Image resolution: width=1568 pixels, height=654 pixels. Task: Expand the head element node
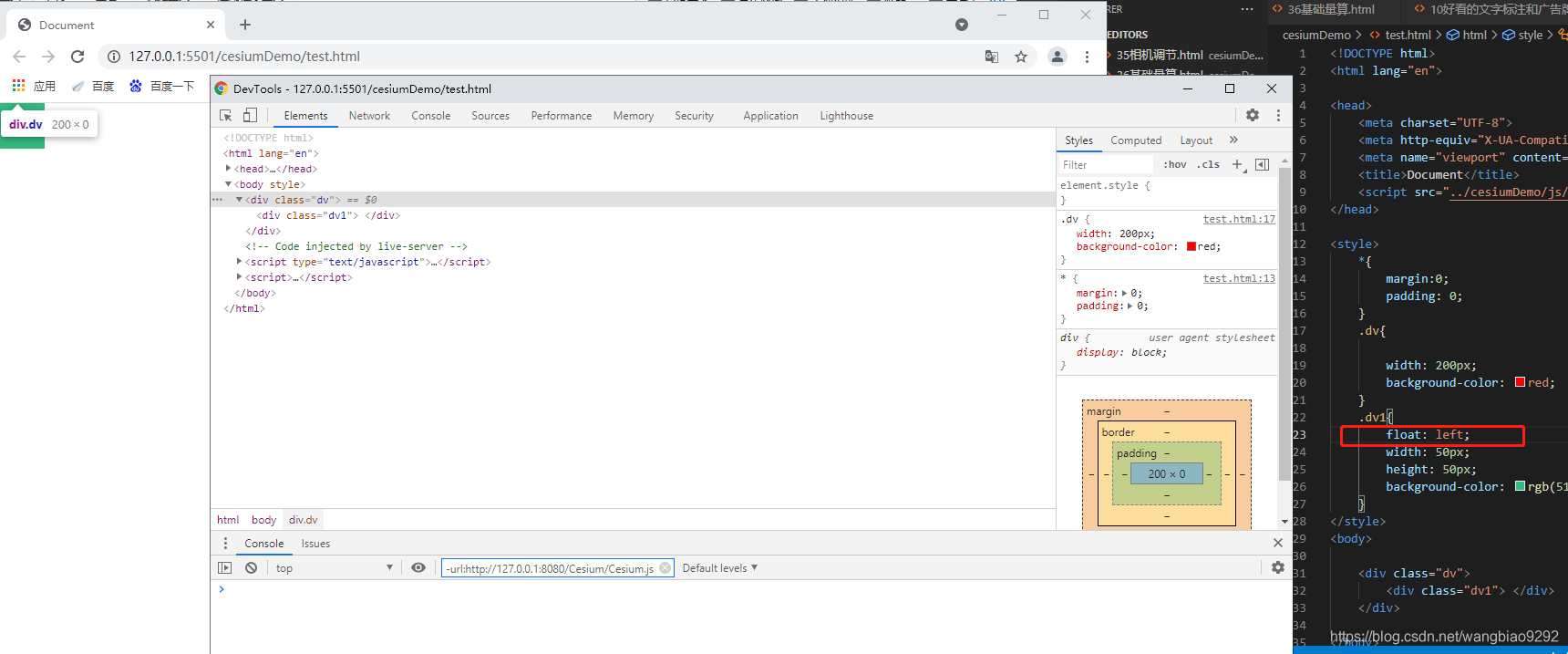pos(228,169)
